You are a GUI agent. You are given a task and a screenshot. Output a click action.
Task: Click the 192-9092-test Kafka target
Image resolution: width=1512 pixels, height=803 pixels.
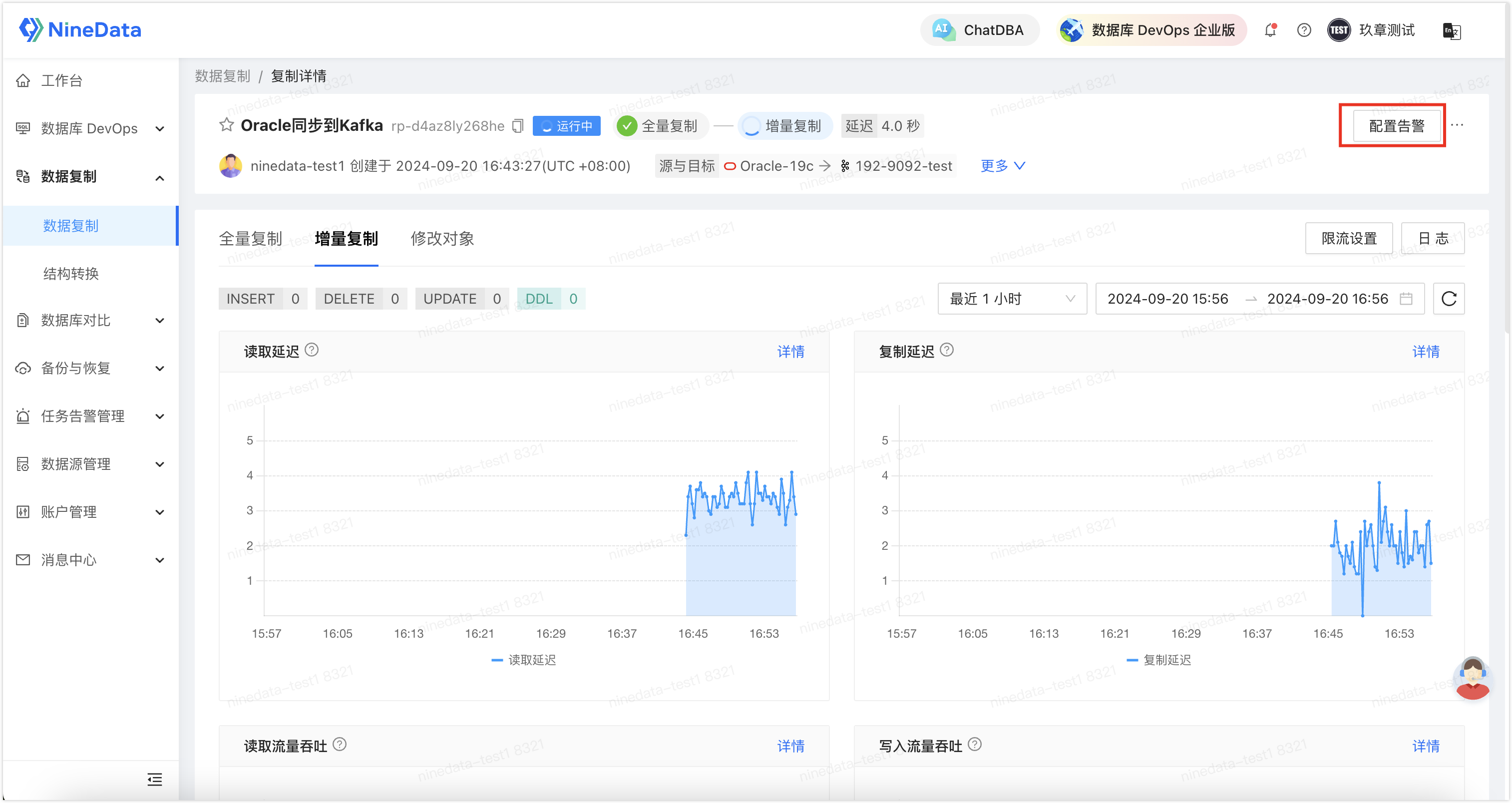(x=896, y=167)
